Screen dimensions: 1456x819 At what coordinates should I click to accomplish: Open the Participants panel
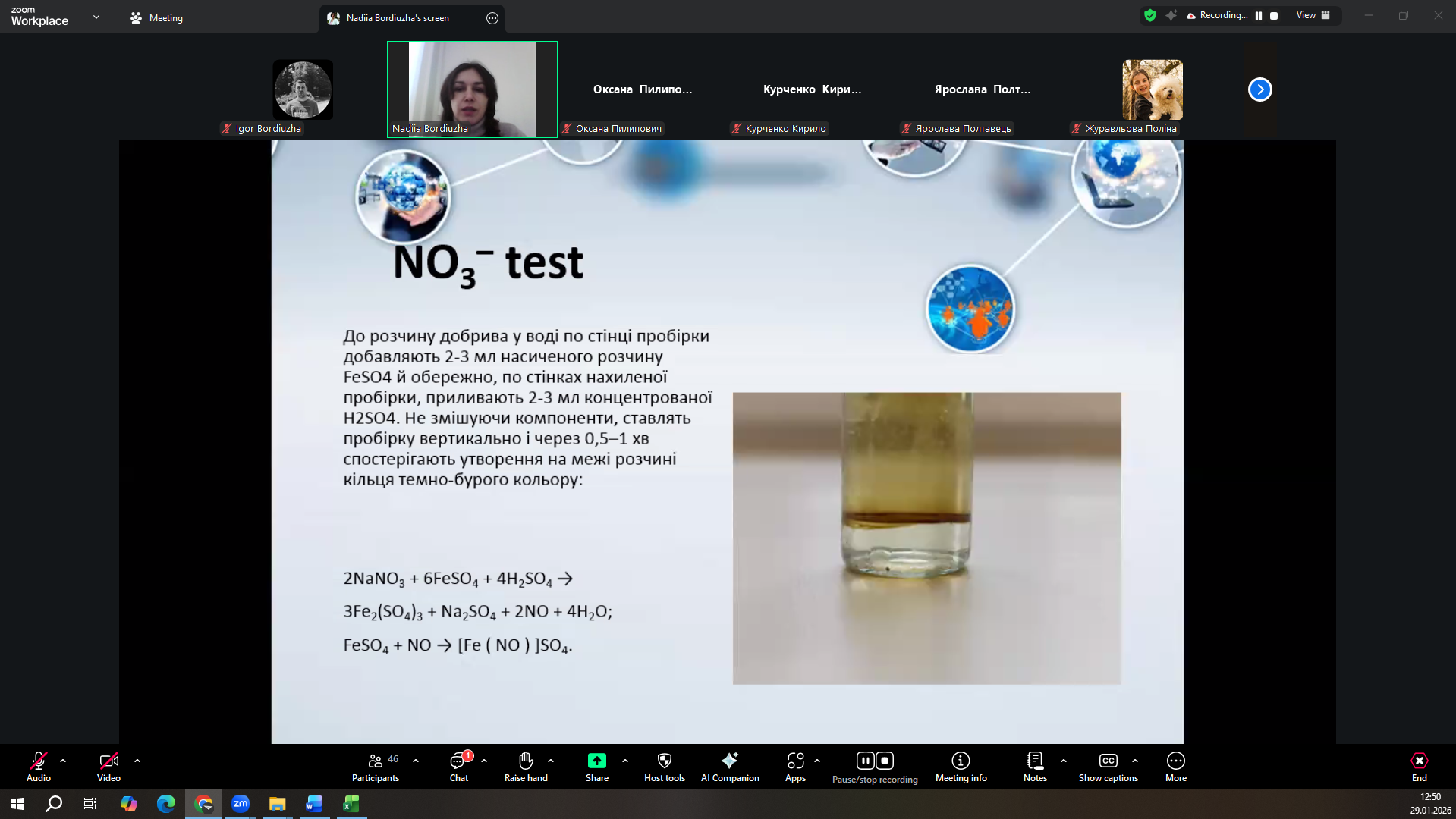(x=375, y=766)
